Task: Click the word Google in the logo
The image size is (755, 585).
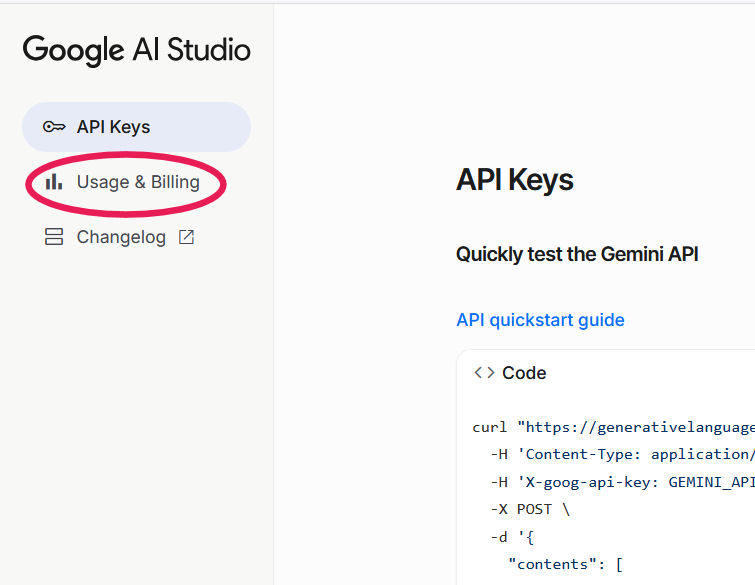Action: point(75,50)
